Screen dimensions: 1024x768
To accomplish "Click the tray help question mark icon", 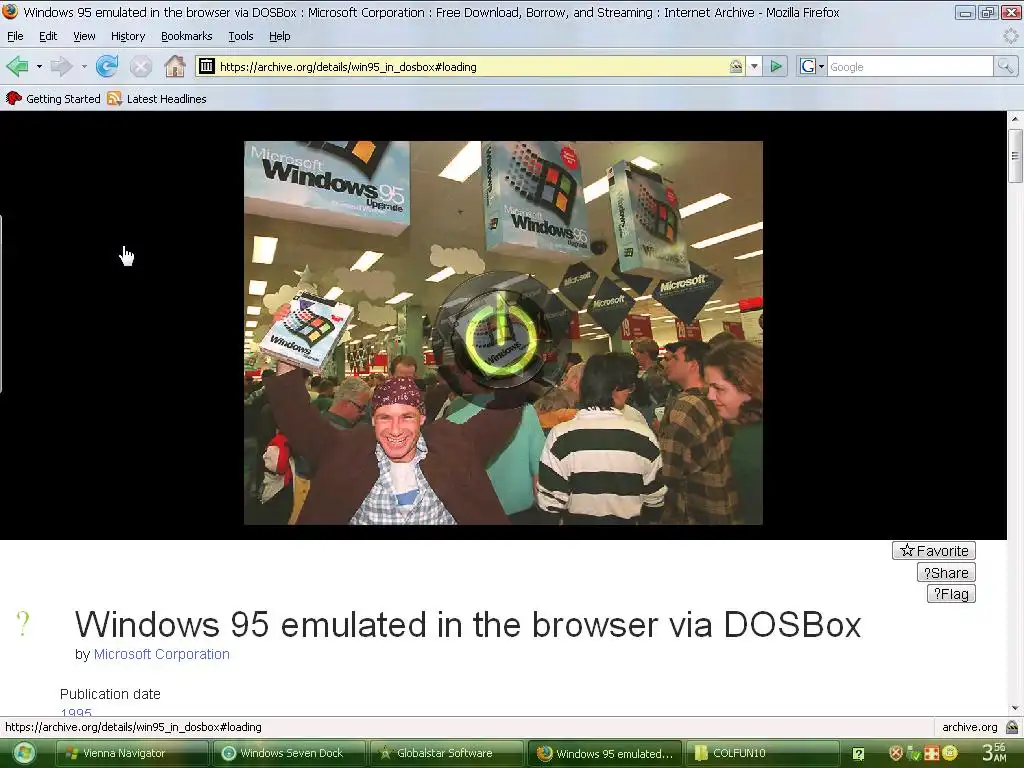I will pyautogui.click(x=858, y=754).
